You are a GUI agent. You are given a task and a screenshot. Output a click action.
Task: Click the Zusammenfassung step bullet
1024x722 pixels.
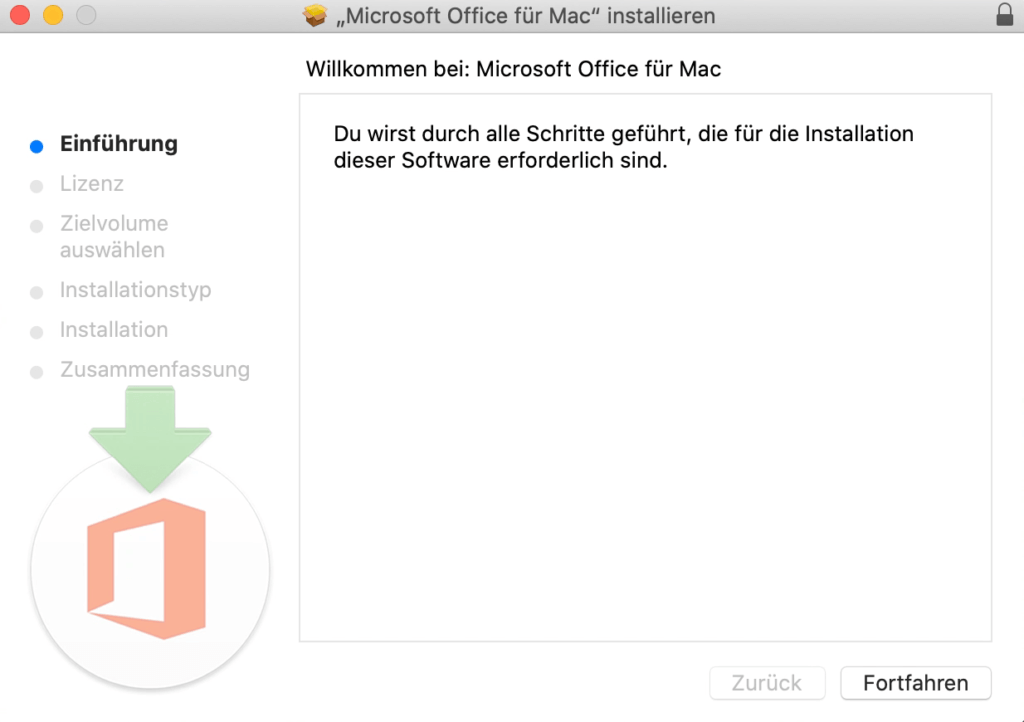pos(37,372)
